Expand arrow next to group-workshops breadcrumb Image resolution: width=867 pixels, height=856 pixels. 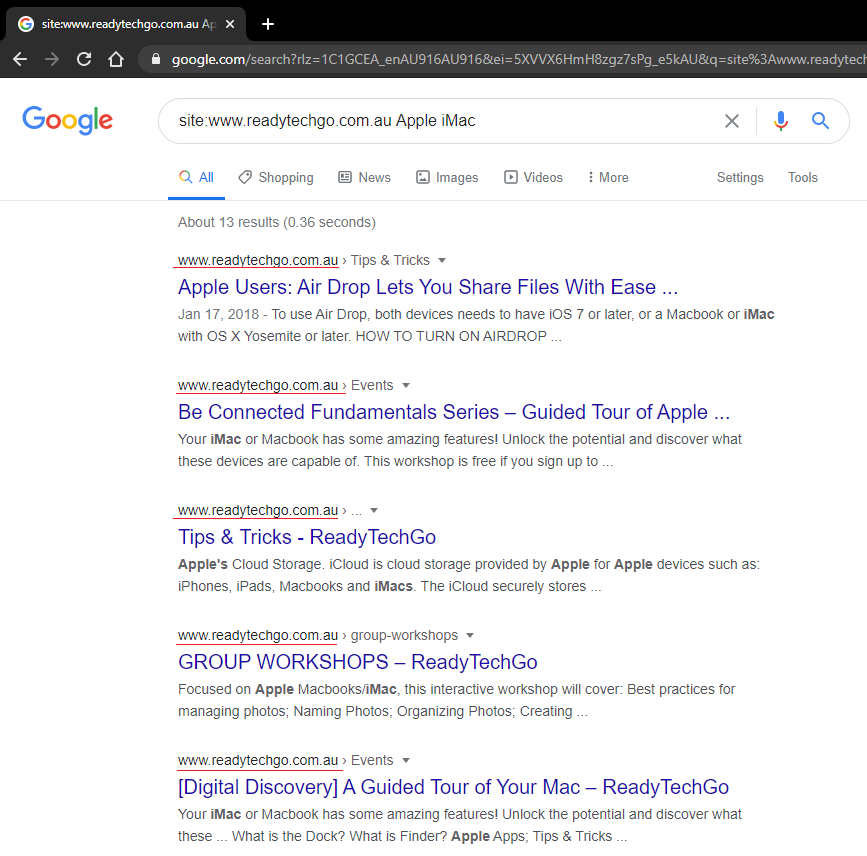tap(470, 635)
